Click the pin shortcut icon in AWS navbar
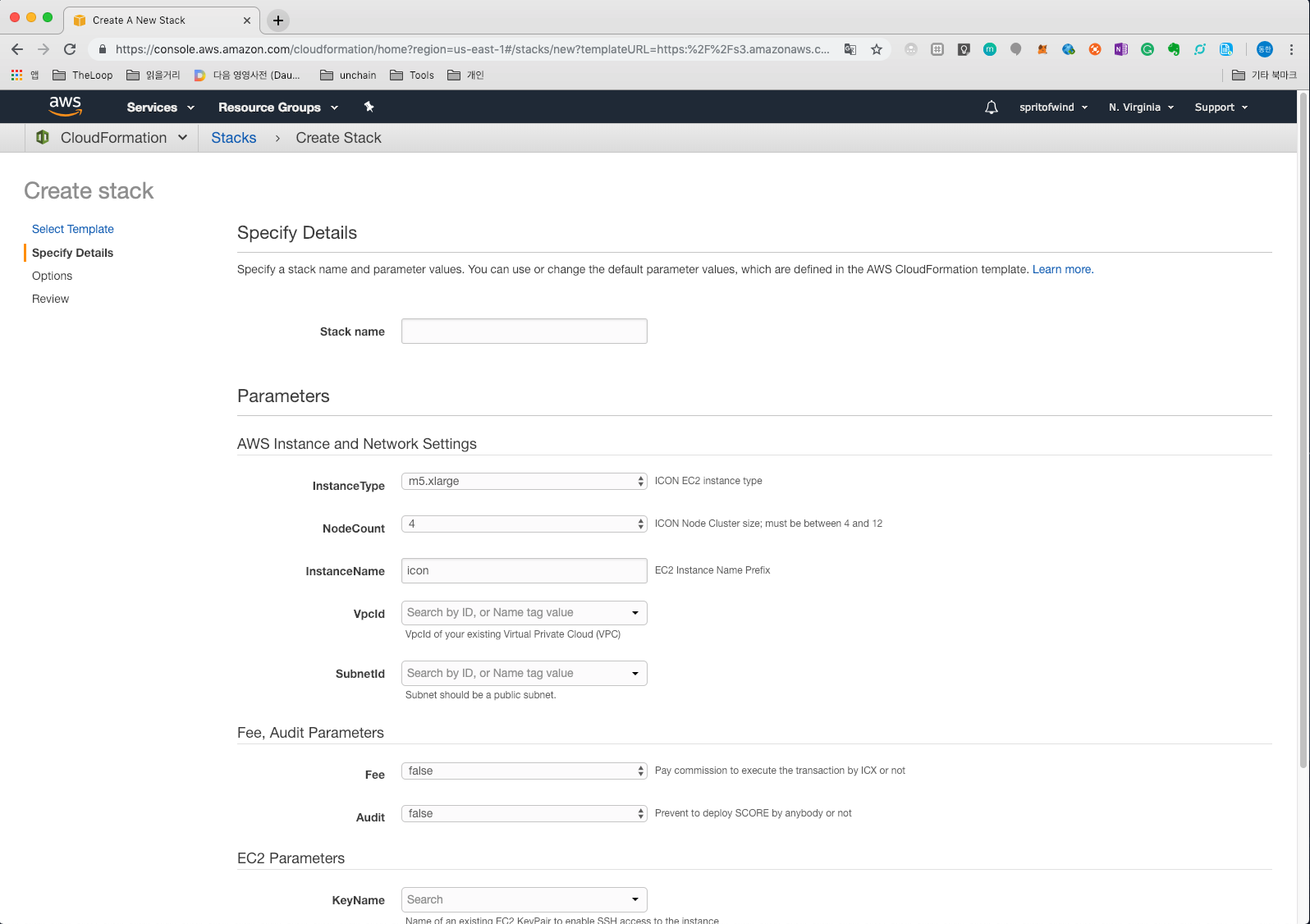The width and height of the screenshot is (1310, 924). 369,107
